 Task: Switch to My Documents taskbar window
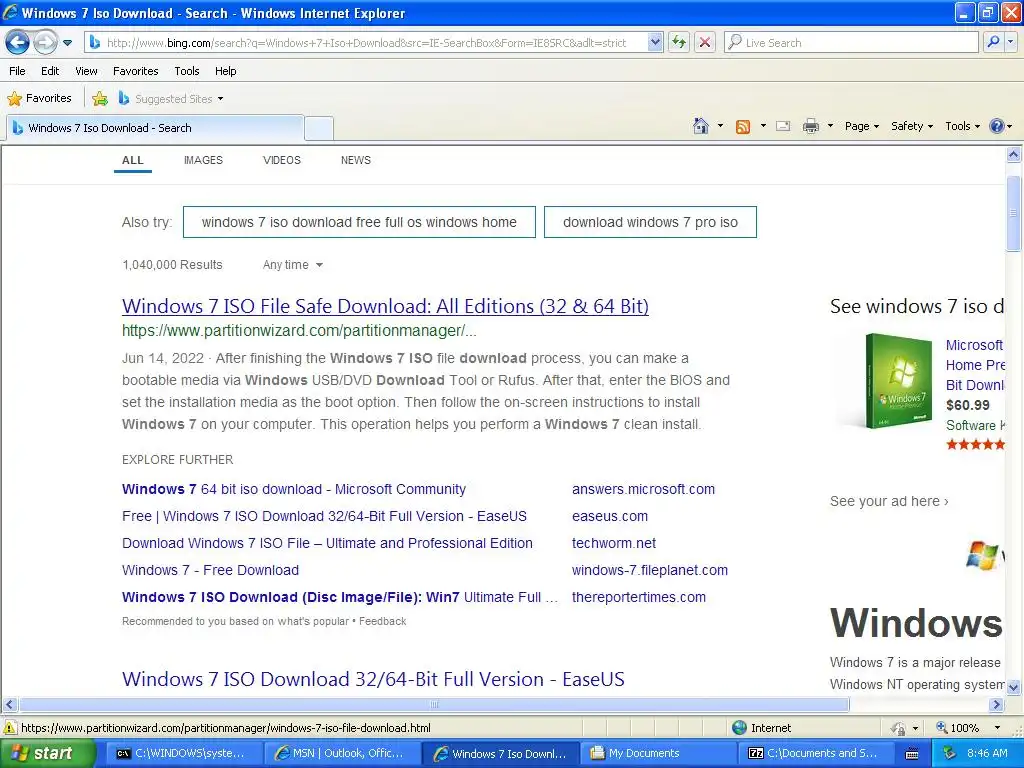pyautogui.click(x=659, y=753)
